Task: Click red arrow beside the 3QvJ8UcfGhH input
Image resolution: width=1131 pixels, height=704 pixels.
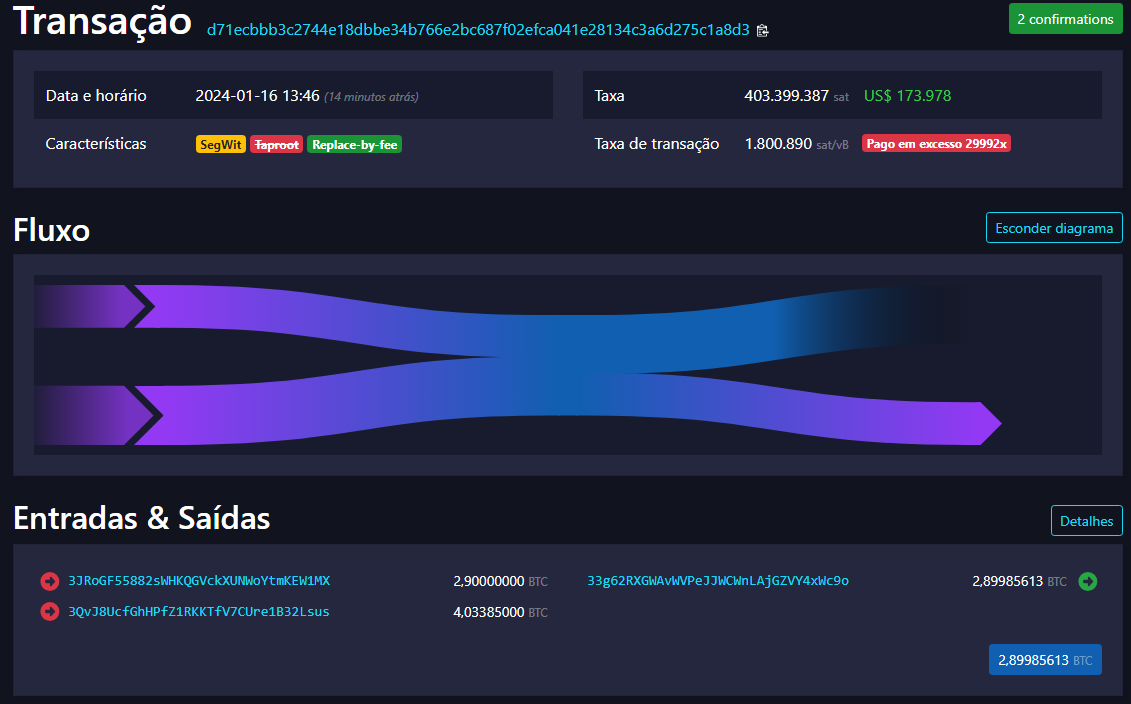Action: [x=49, y=611]
